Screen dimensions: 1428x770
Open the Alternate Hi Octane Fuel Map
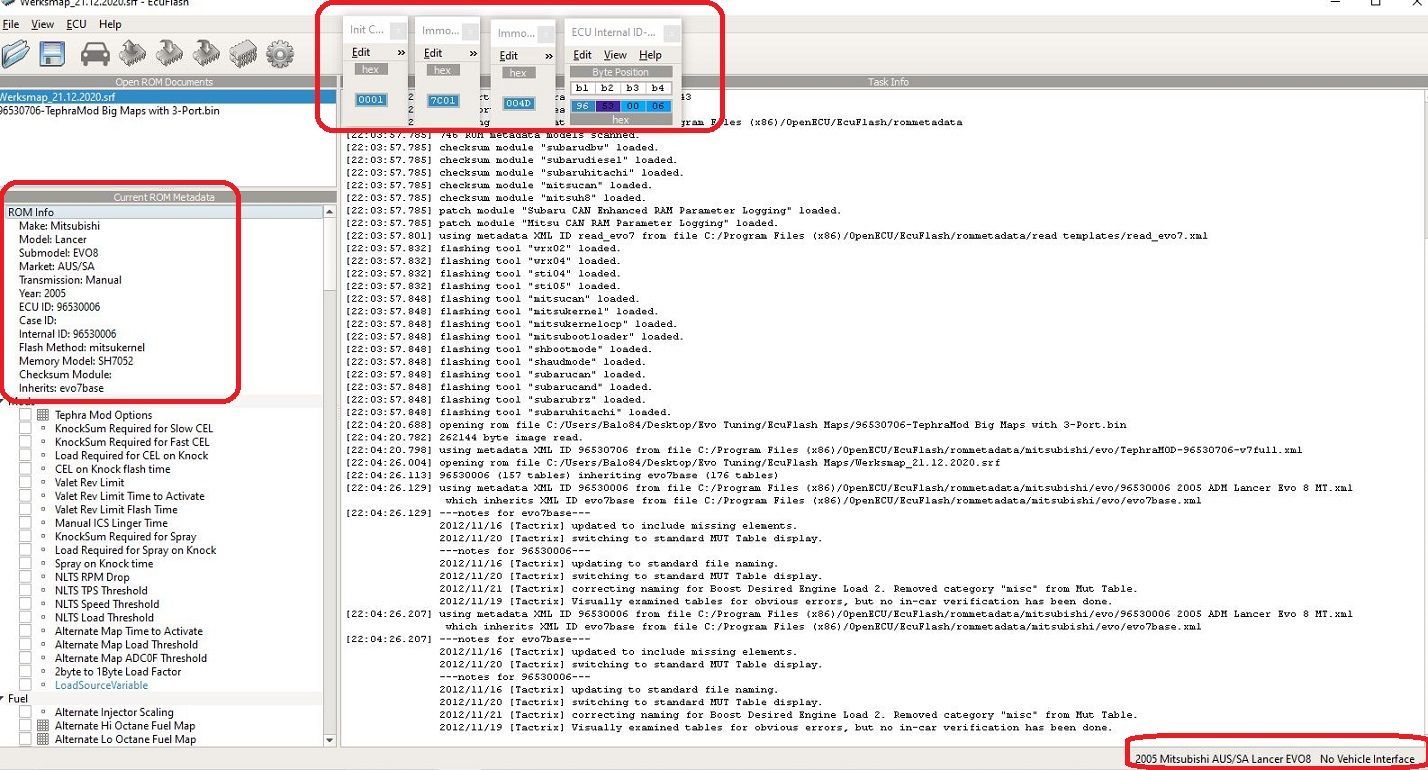click(124, 726)
